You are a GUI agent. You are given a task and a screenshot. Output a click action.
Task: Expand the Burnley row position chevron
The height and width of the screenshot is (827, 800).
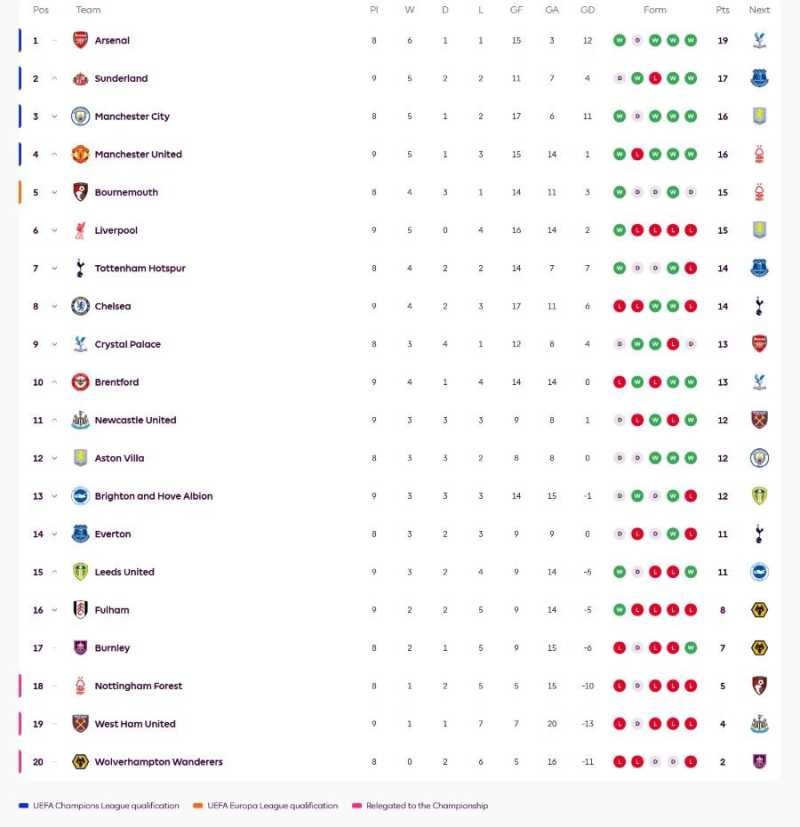tap(54, 648)
